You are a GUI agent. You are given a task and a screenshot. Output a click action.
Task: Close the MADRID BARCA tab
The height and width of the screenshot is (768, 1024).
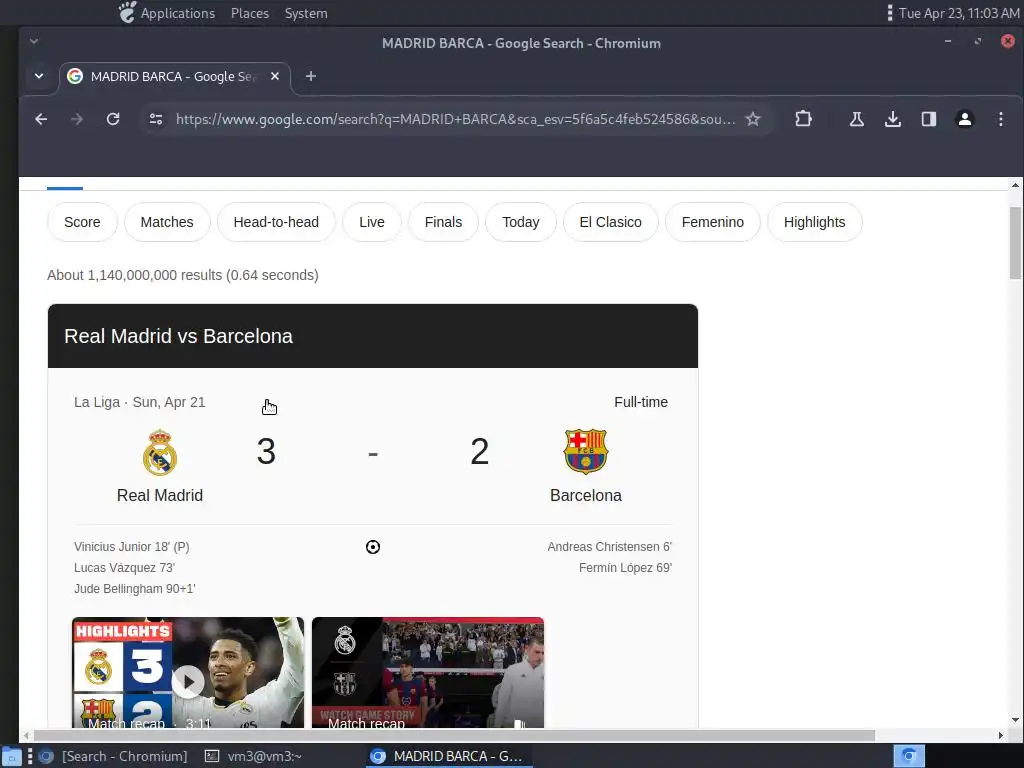(275, 76)
